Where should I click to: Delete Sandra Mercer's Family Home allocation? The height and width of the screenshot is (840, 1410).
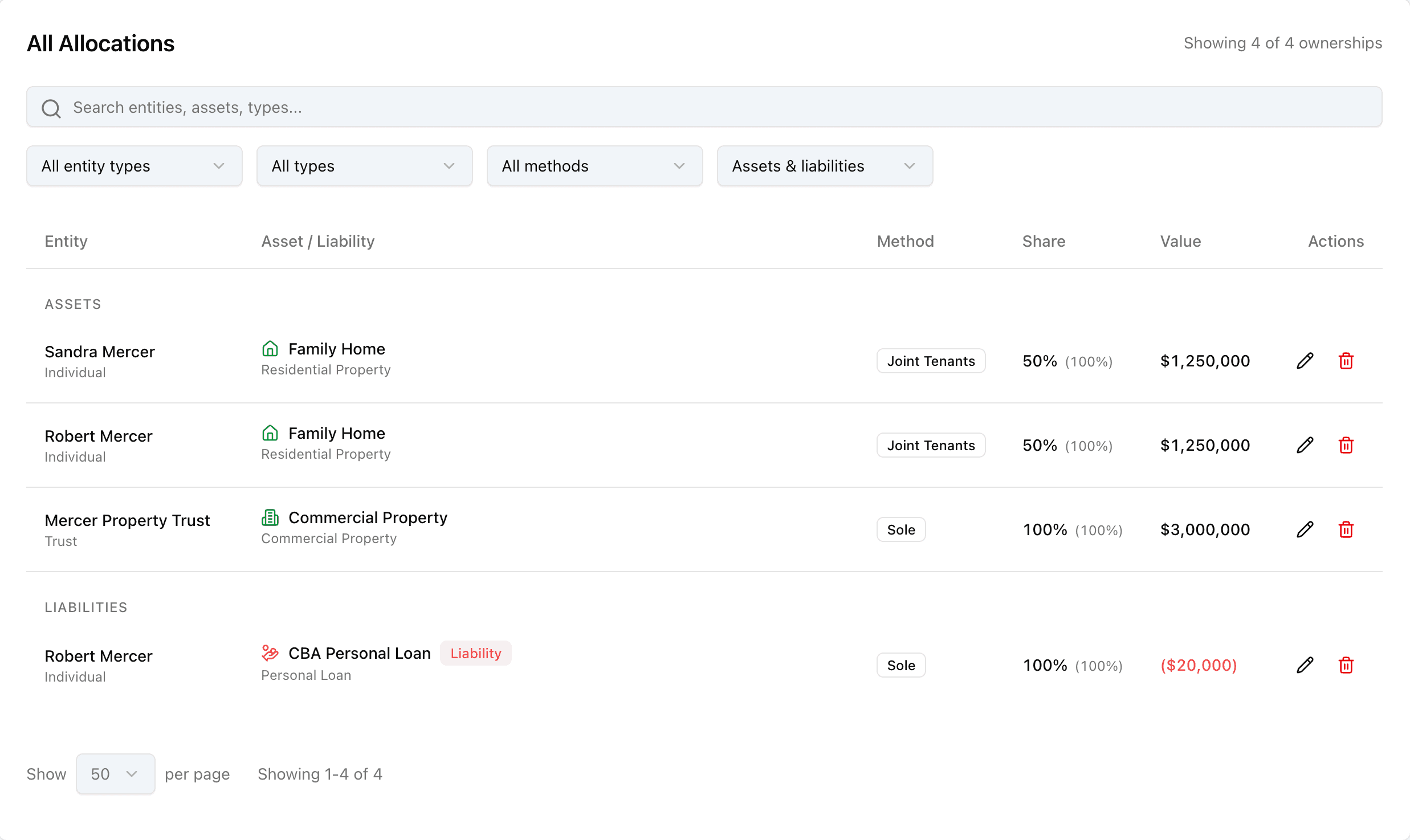[1346, 361]
